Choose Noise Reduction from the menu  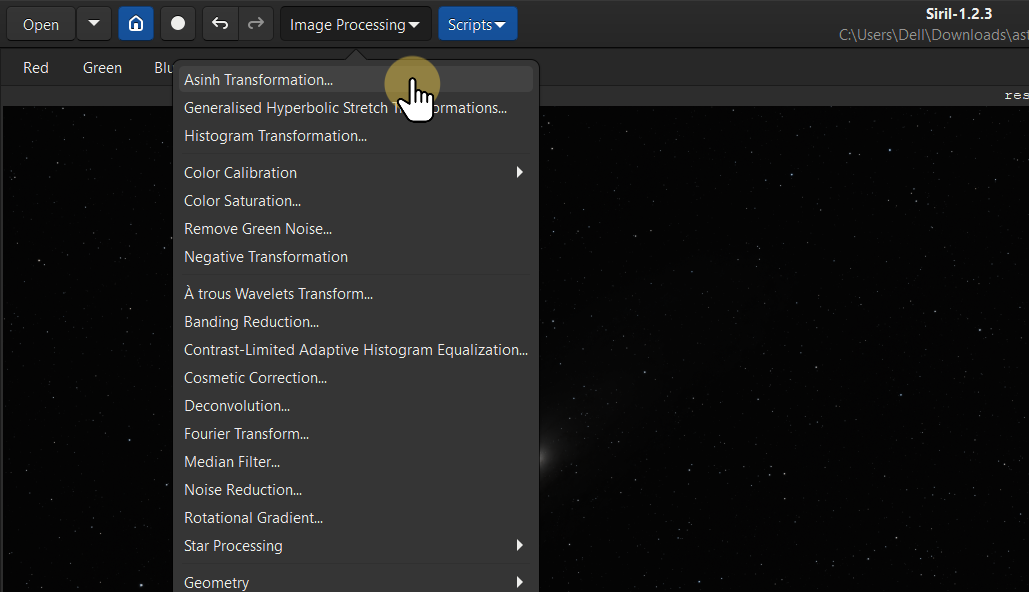point(243,490)
